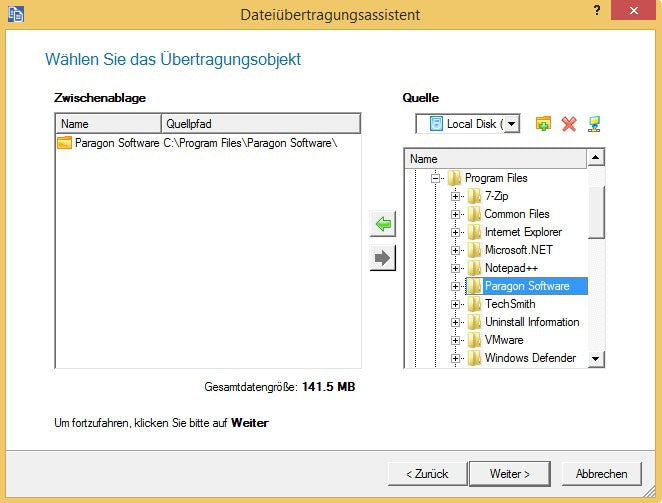
Task: Expand the Windows Defender folder node
Action: pos(455,358)
